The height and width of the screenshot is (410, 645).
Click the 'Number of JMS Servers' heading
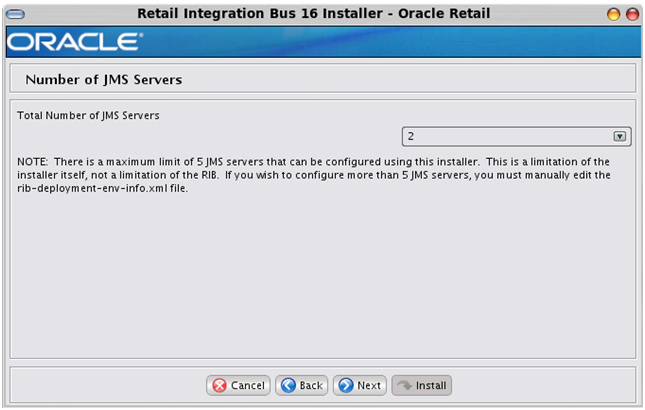pyautogui.click(x=104, y=79)
